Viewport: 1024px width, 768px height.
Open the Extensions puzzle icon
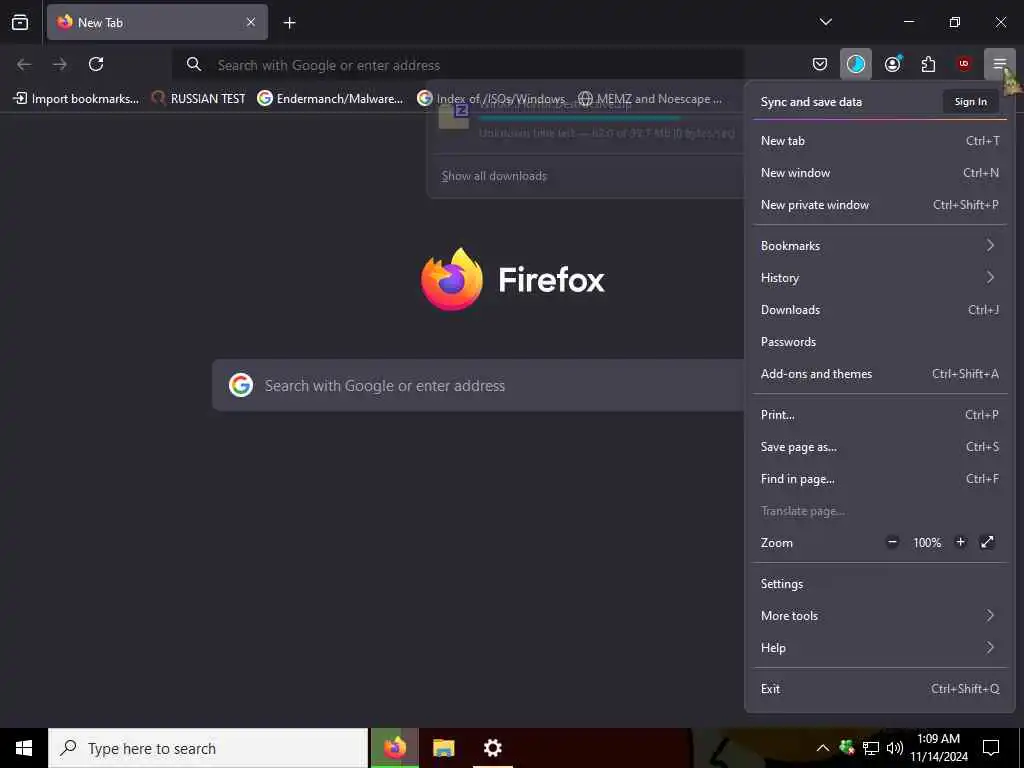[928, 64]
